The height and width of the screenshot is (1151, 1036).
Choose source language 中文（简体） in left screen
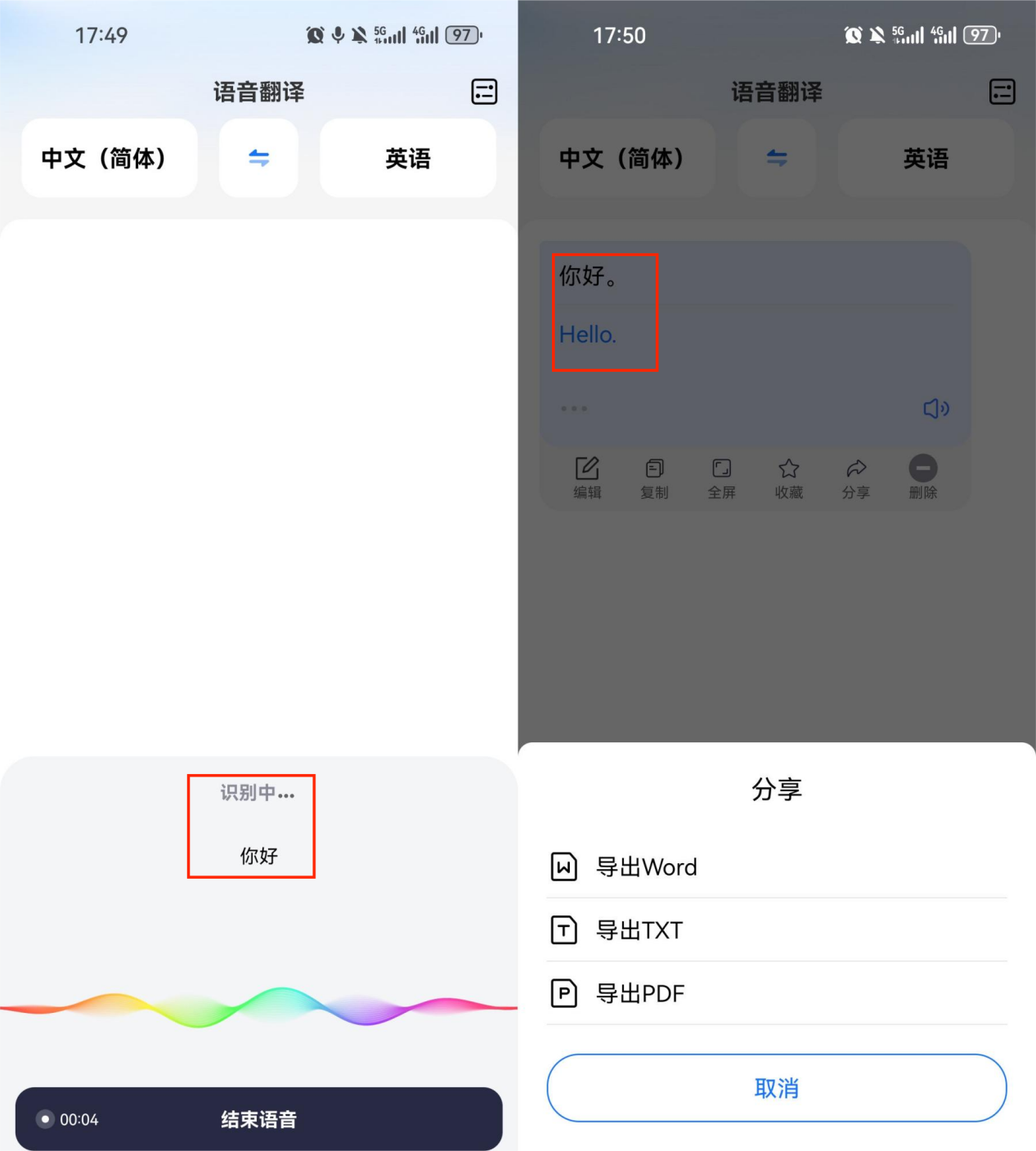[110, 158]
